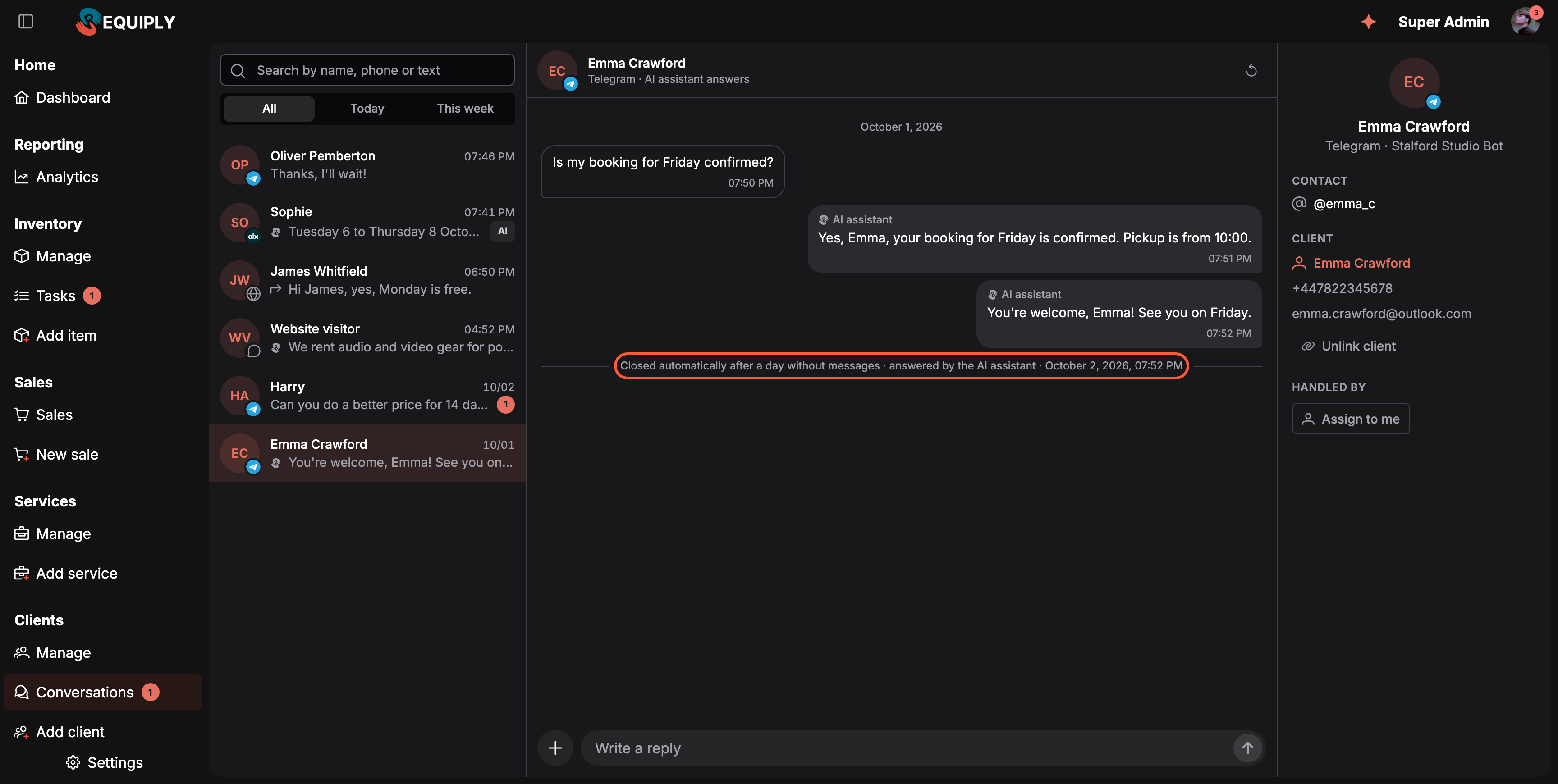The image size is (1558, 784).
Task: Send reply with the arrow-up button
Action: (x=1247, y=748)
